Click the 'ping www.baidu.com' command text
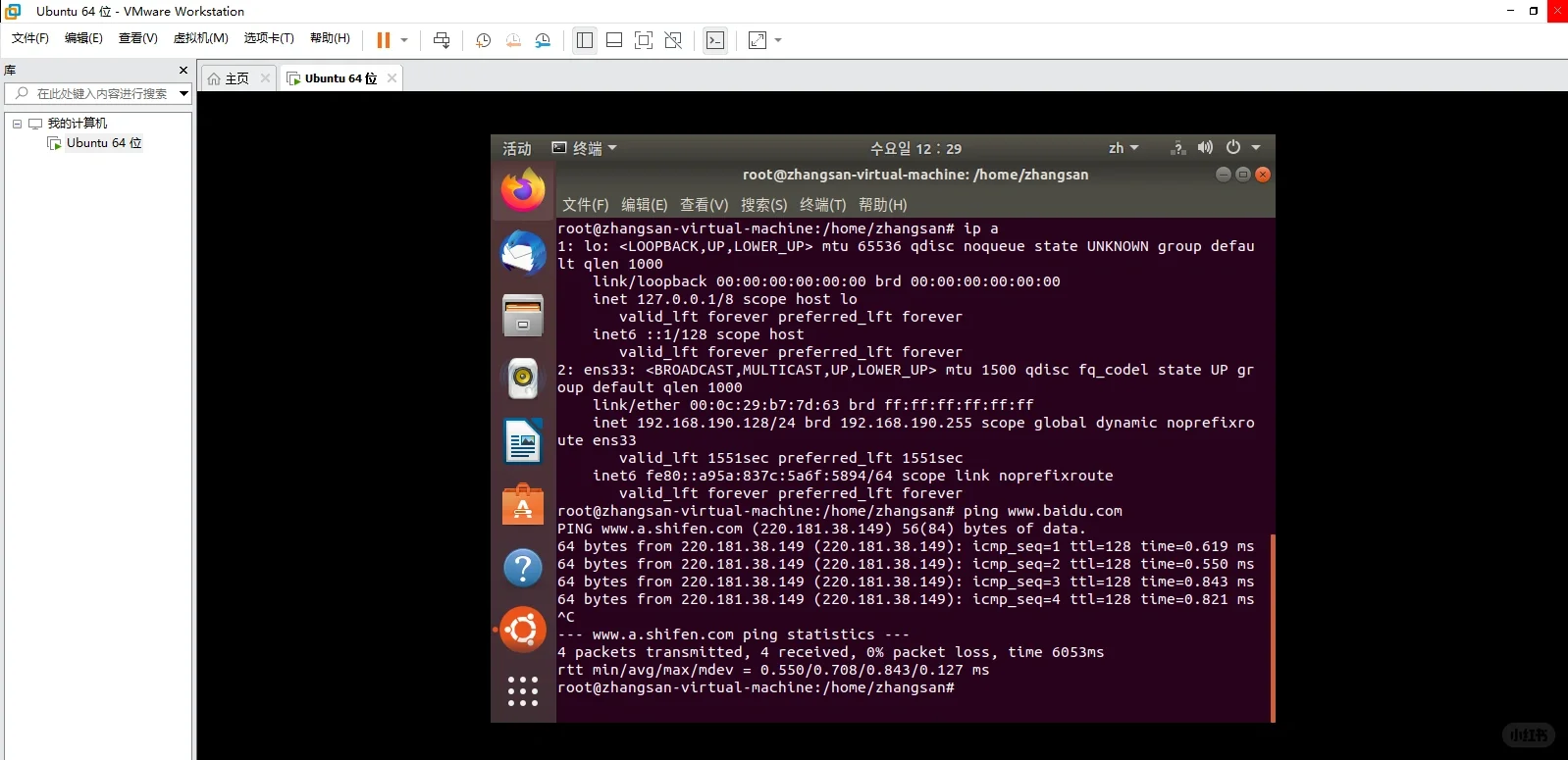Image resolution: width=1568 pixels, height=760 pixels. [x=1043, y=511]
